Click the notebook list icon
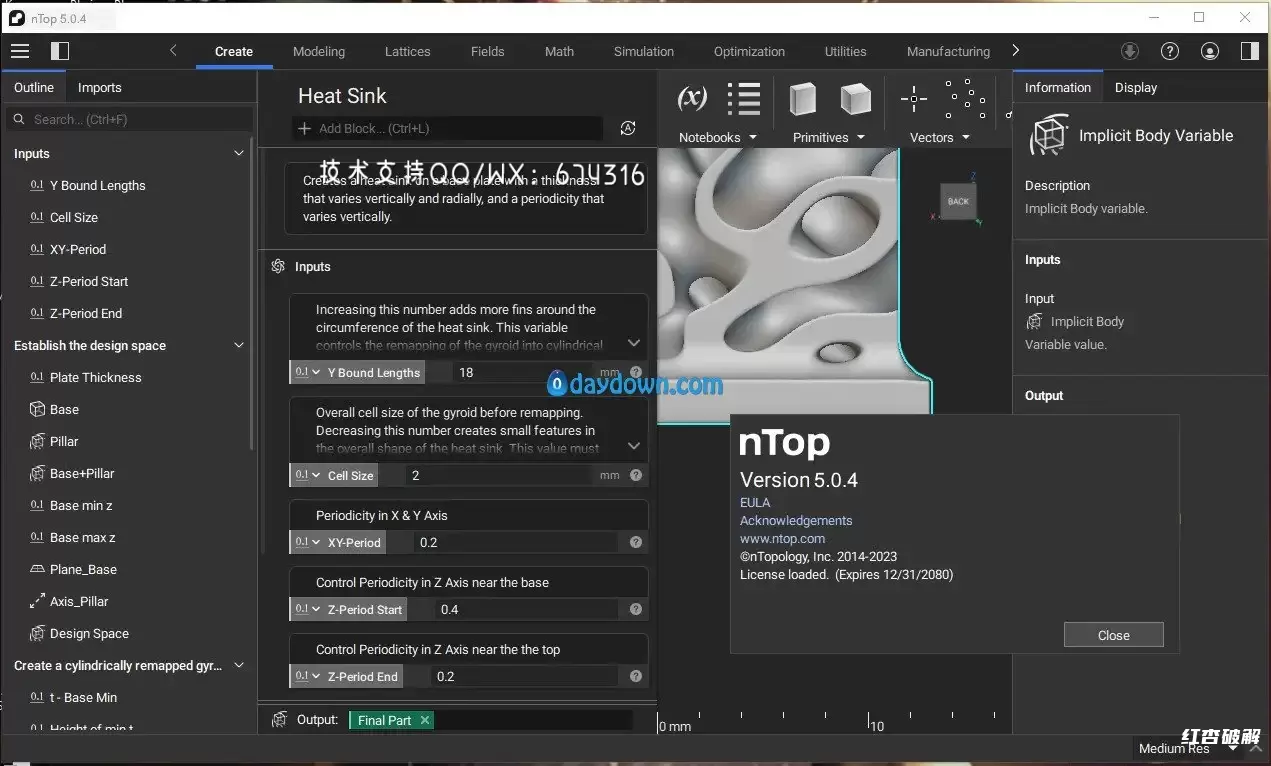Image resolution: width=1271 pixels, height=766 pixels. coord(744,98)
